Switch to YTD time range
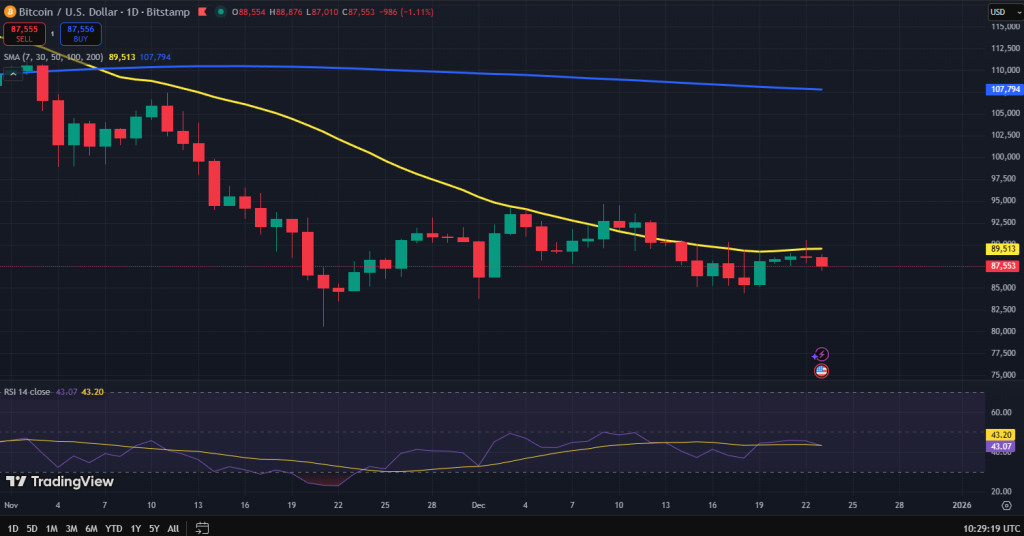 click(114, 528)
